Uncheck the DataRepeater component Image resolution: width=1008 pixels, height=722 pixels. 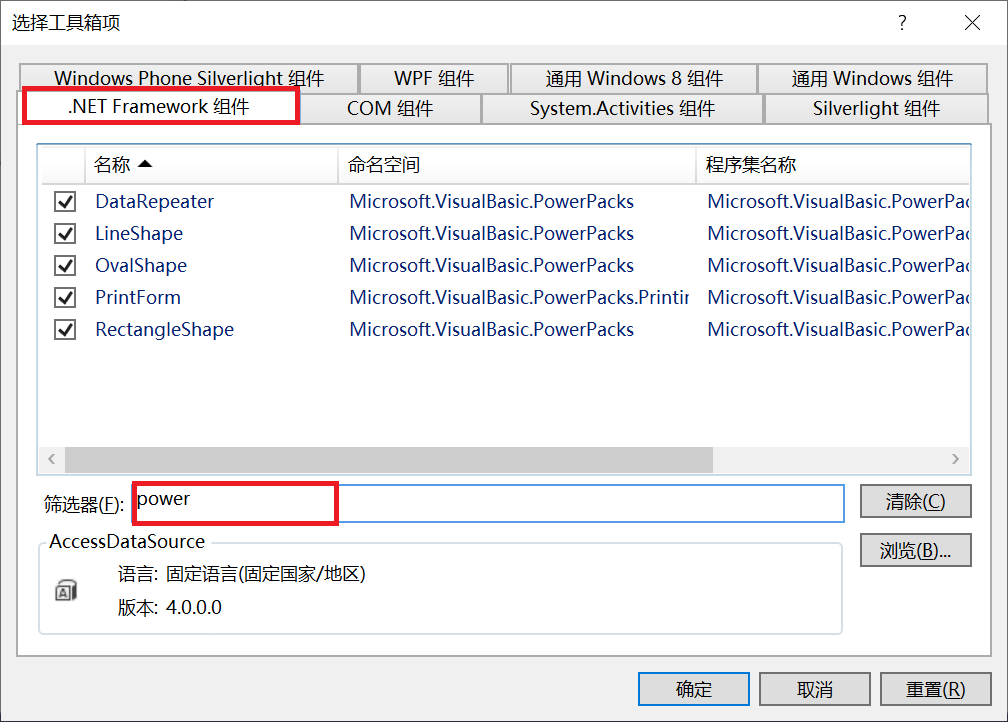[x=64, y=201]
